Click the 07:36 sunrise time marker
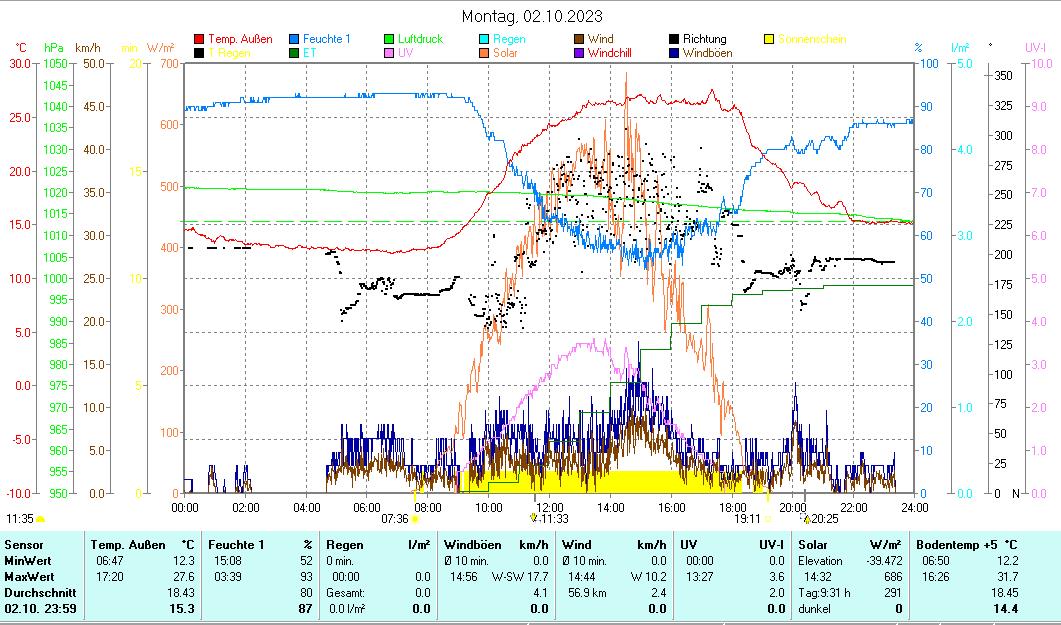 coord(395,519)
